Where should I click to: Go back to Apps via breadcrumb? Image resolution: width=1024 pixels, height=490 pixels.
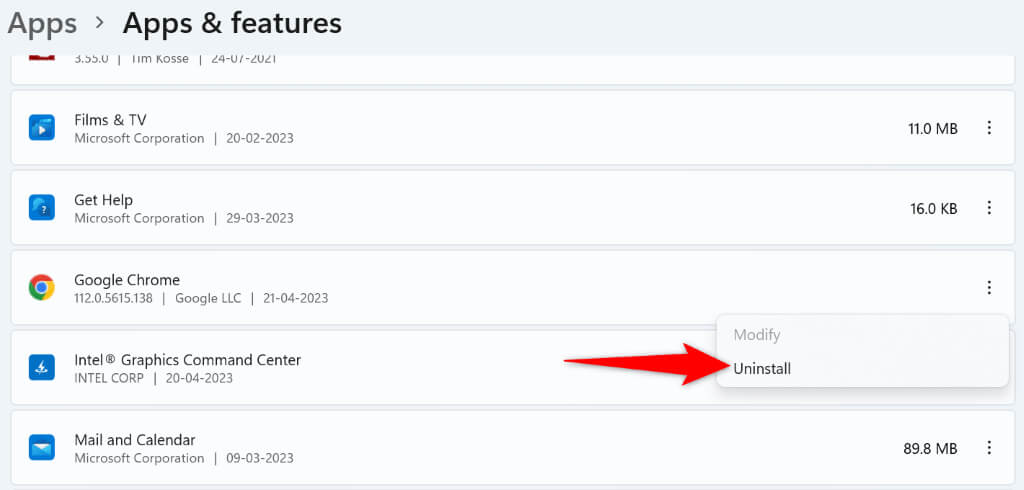42,22
